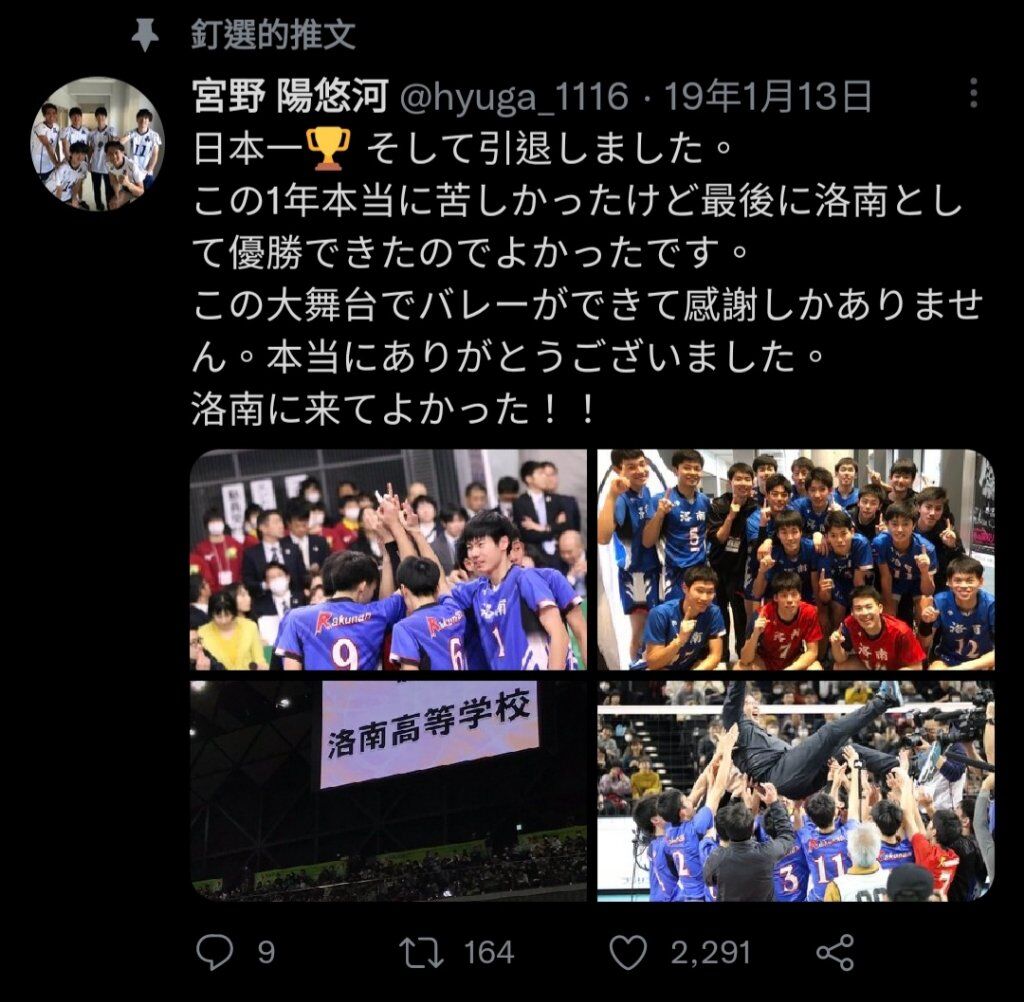
Task: Open the three-dot tweet options menu
Action: click(x=973, y=93)
